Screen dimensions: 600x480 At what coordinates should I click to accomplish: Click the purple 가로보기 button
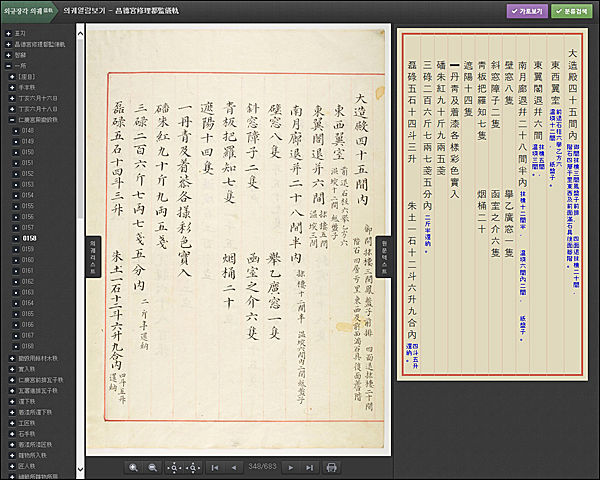527,11
